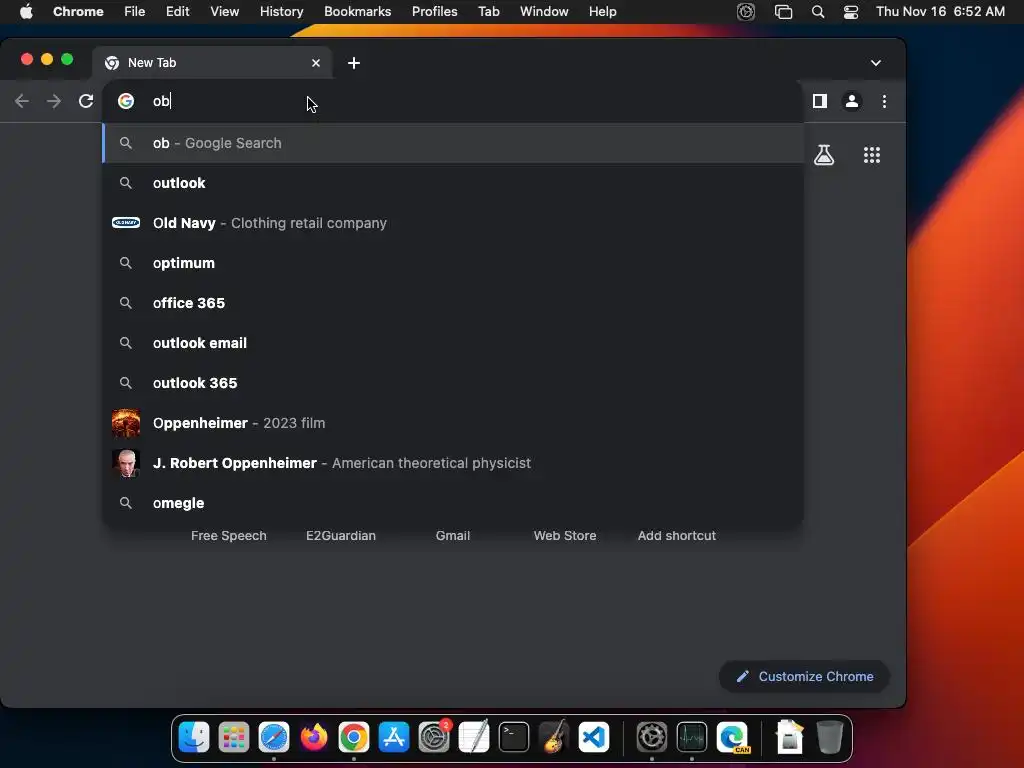The height and width of the screenshot is (768, 1024).
Task: Open the Profiles menu
Action: 434,11
